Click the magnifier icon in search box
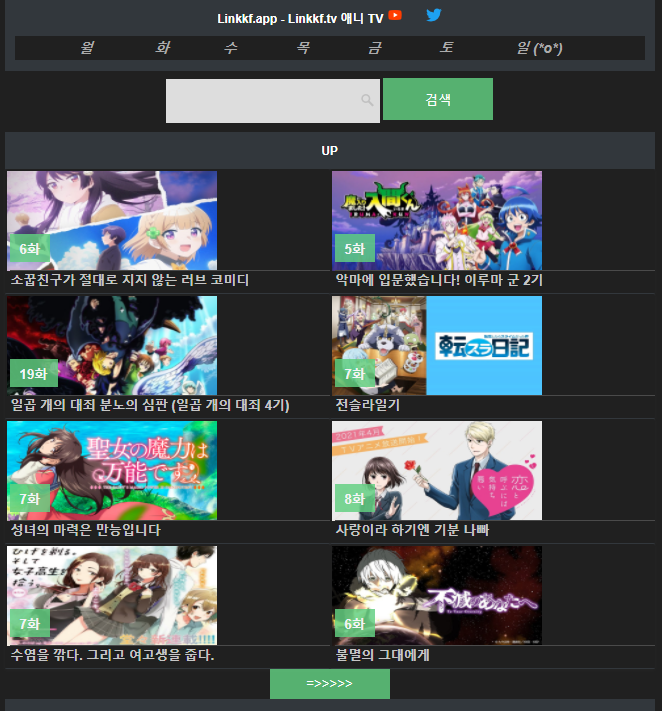Image resolution: width=662 pixels, height=711 pixels. click(x=367, y=100)
